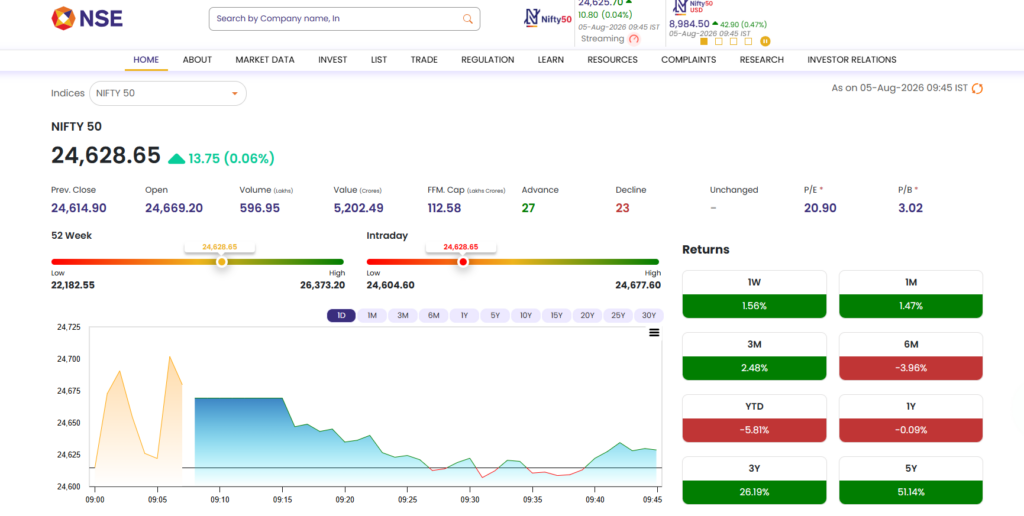Click the 52 Week range slider marker
Image resolution: width=1024 pixels, height=516 pixels.
click(221, 262)
